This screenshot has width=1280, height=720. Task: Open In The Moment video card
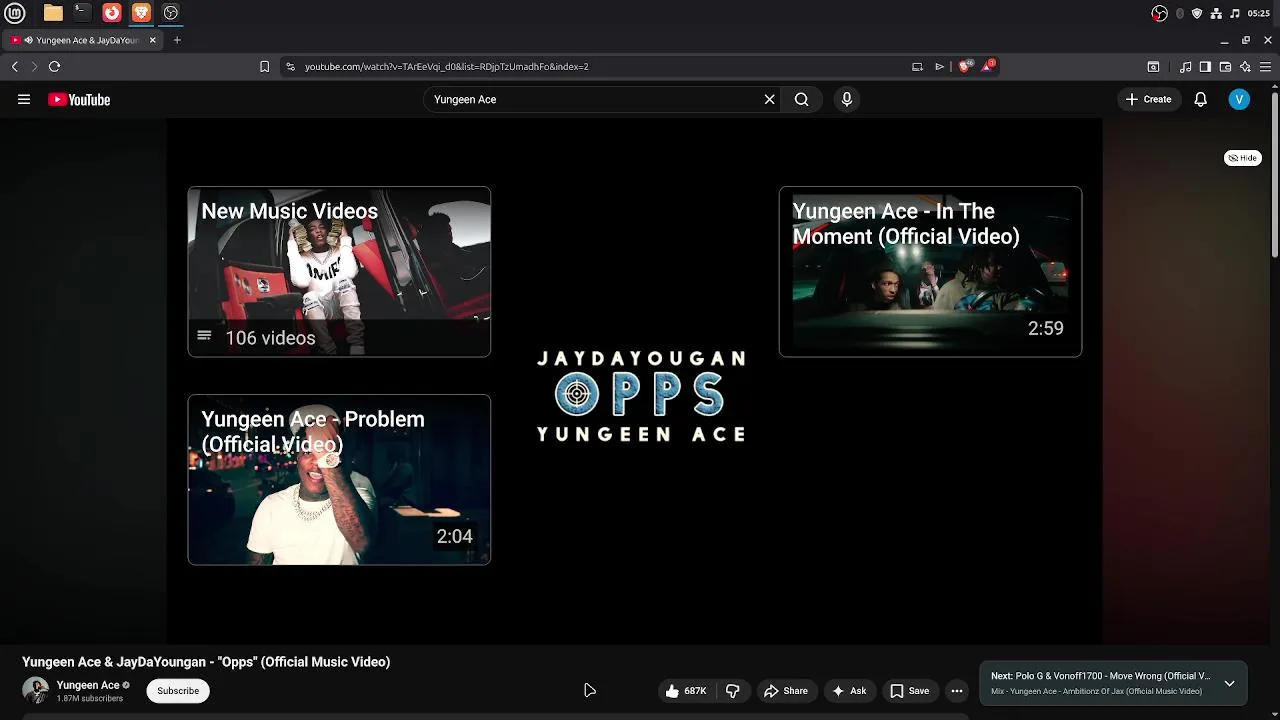coord(930,271)
